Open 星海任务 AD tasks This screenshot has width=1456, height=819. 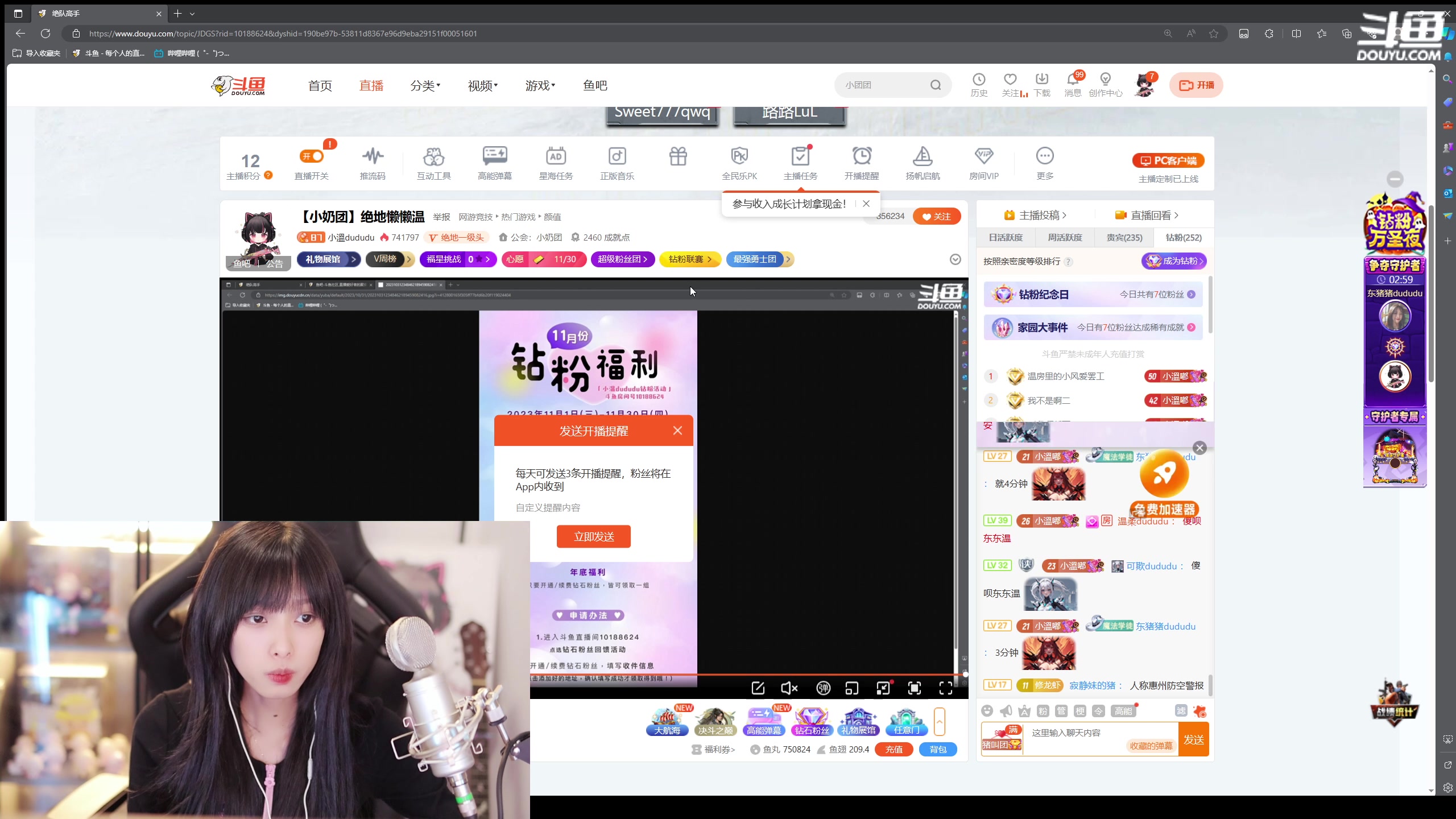[x=556, y=164]
